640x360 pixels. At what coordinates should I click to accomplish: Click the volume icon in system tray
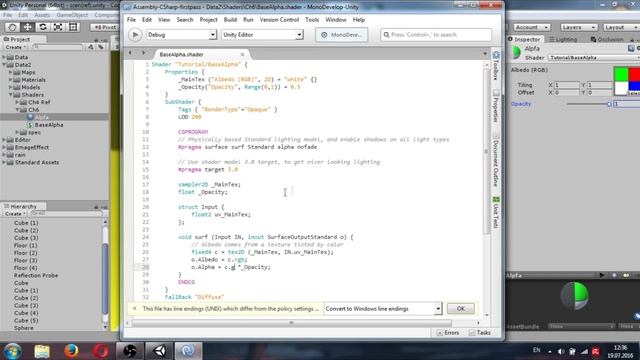point(561,351)
